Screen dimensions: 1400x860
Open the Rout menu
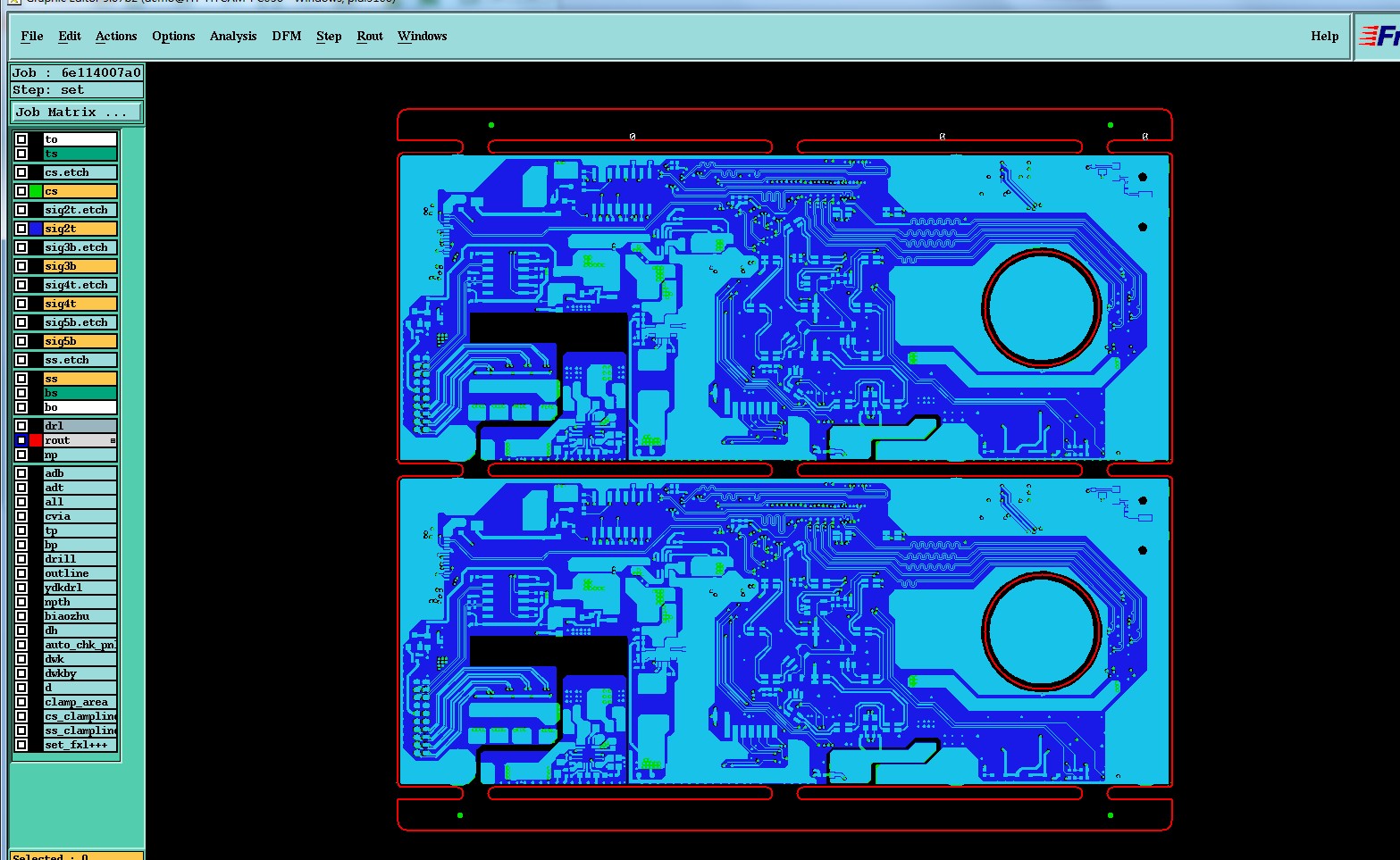pos(370,36)
